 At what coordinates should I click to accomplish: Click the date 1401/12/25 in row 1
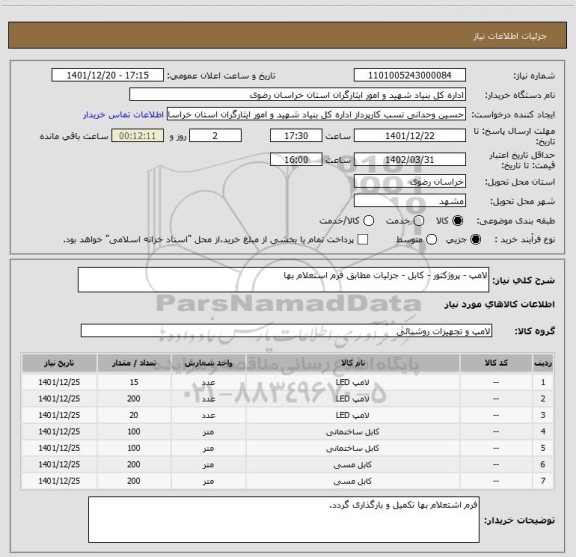pos(59,382)
